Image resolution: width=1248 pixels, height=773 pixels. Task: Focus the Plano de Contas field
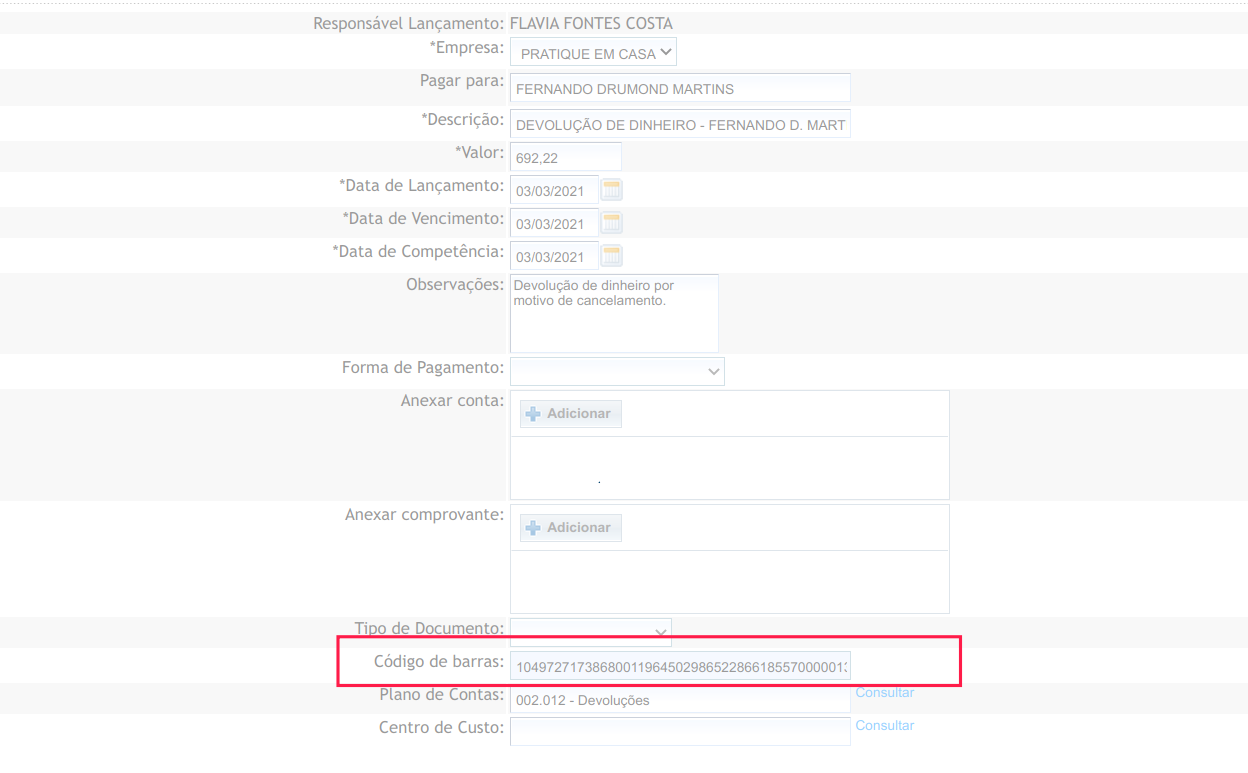tap(680, 700)
